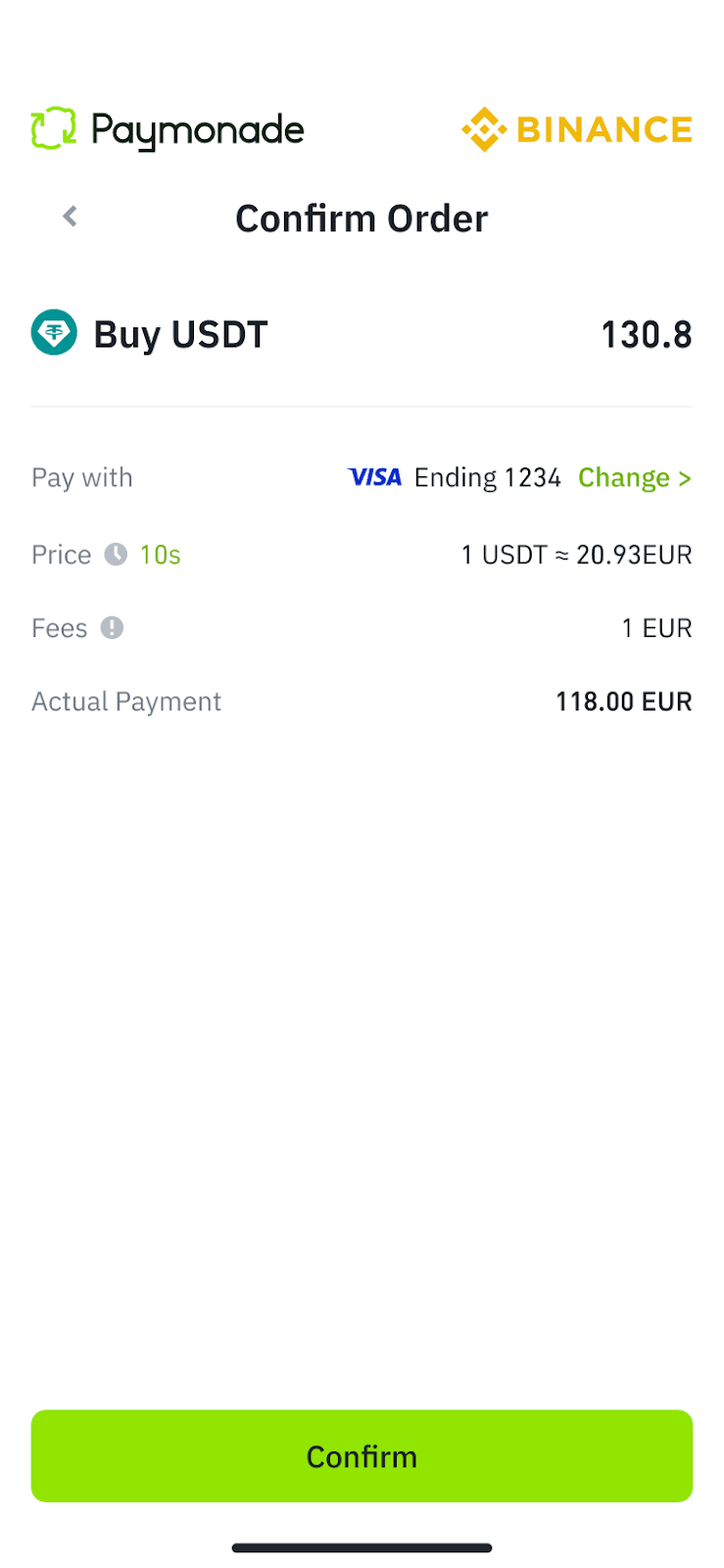Tap the 130.8 USDT amount
Screen dimensions: 724x1568
click(646, 335)
